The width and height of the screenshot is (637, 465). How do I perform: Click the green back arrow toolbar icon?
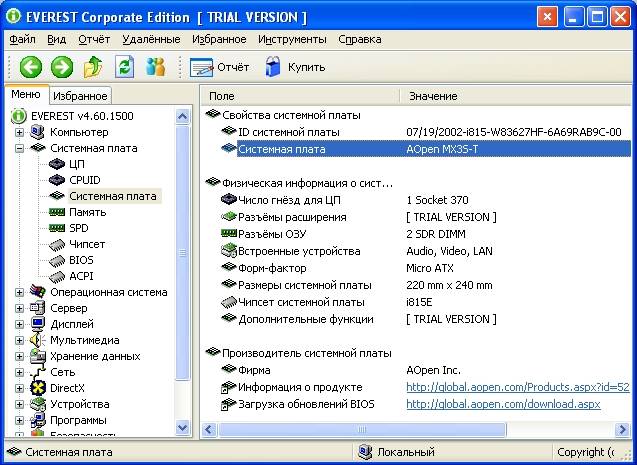31,67
